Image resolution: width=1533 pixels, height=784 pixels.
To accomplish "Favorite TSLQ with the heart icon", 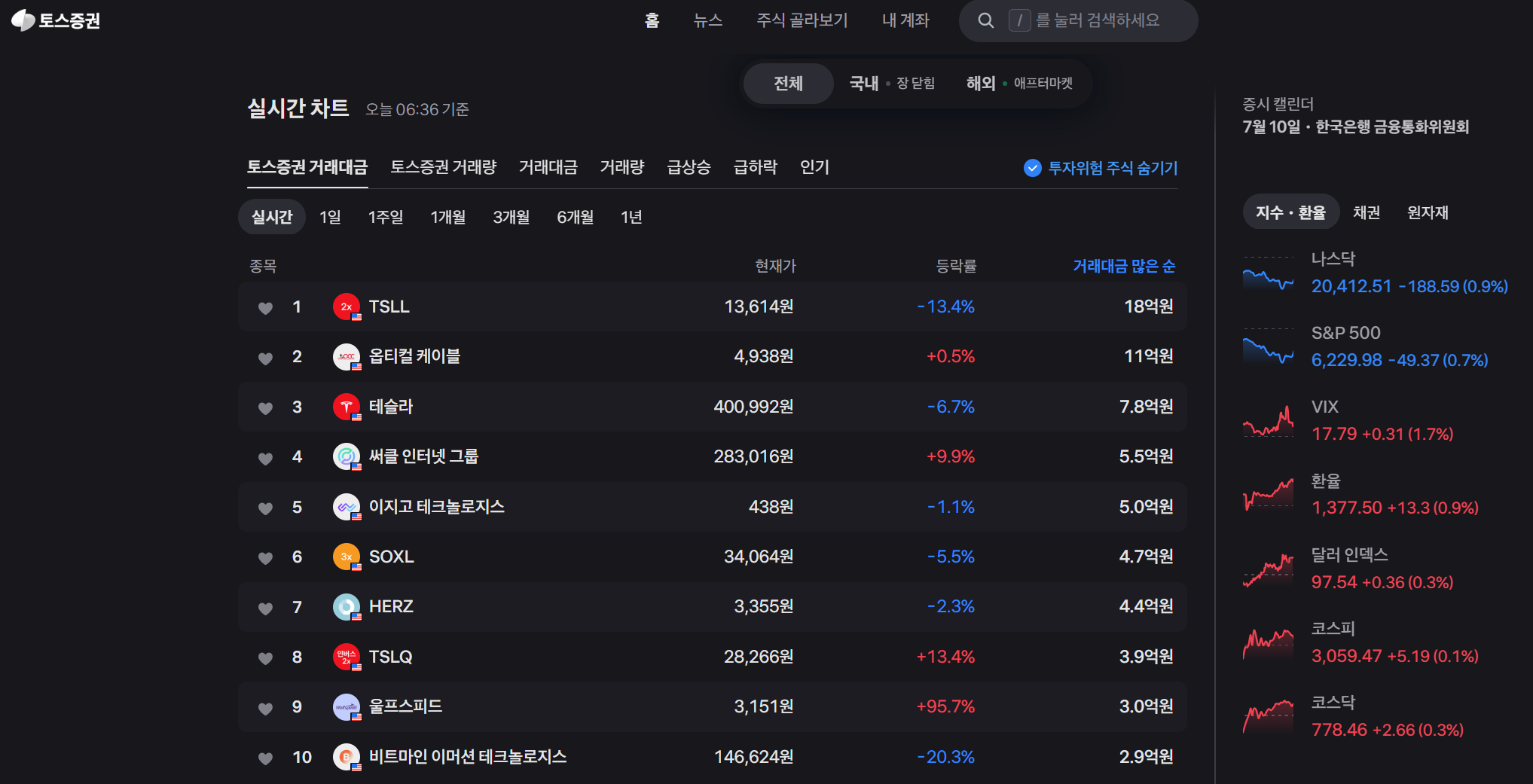I will pos(265,657).
